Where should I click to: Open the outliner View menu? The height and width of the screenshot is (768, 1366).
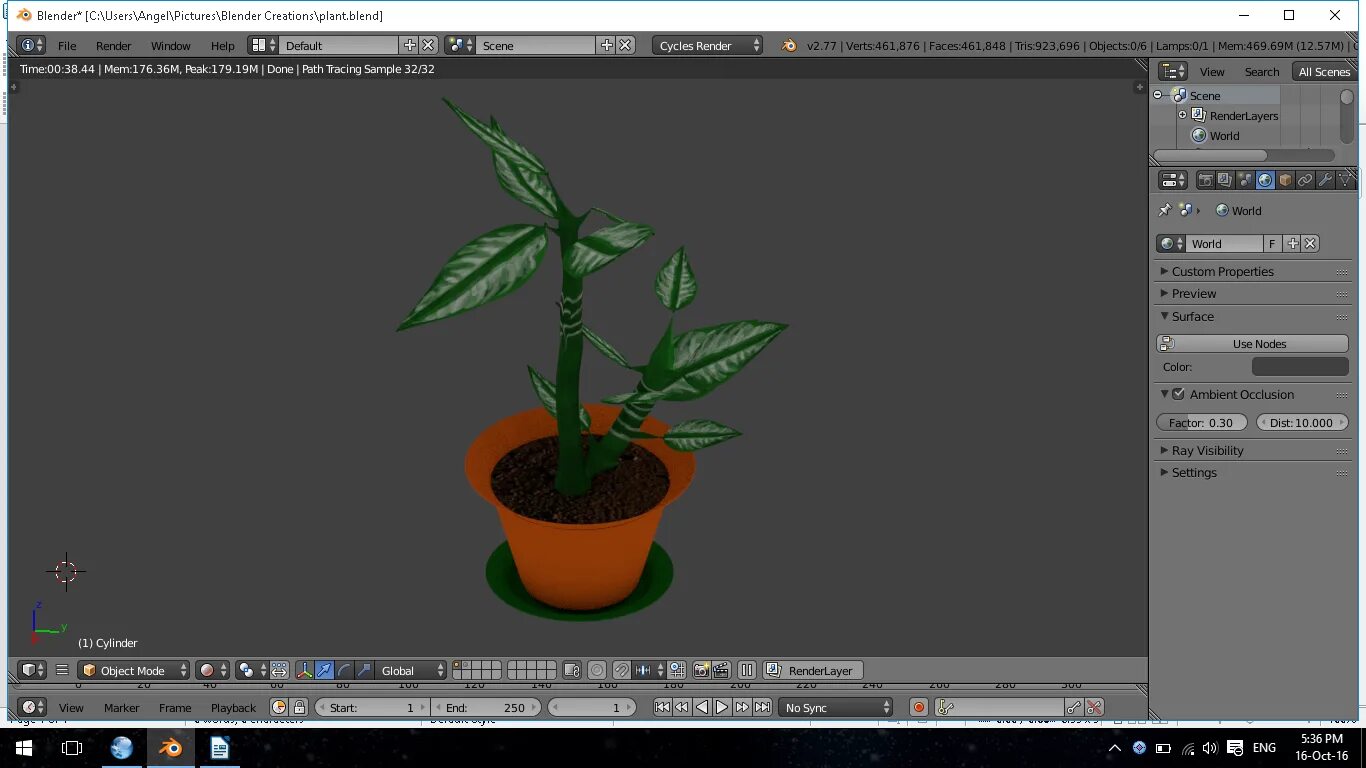pos(1212,72)
